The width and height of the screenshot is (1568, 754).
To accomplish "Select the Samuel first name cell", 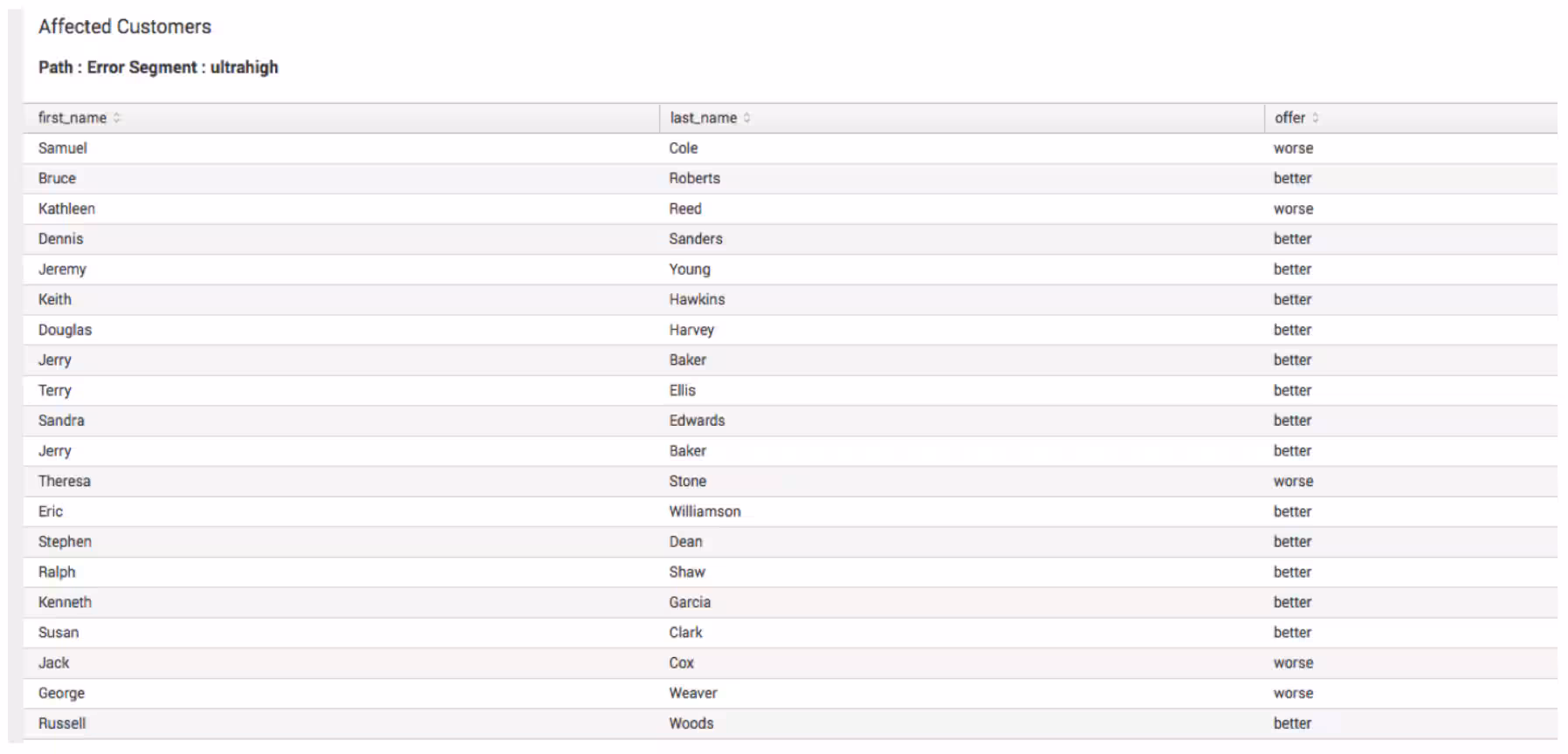I will (63, 148).
